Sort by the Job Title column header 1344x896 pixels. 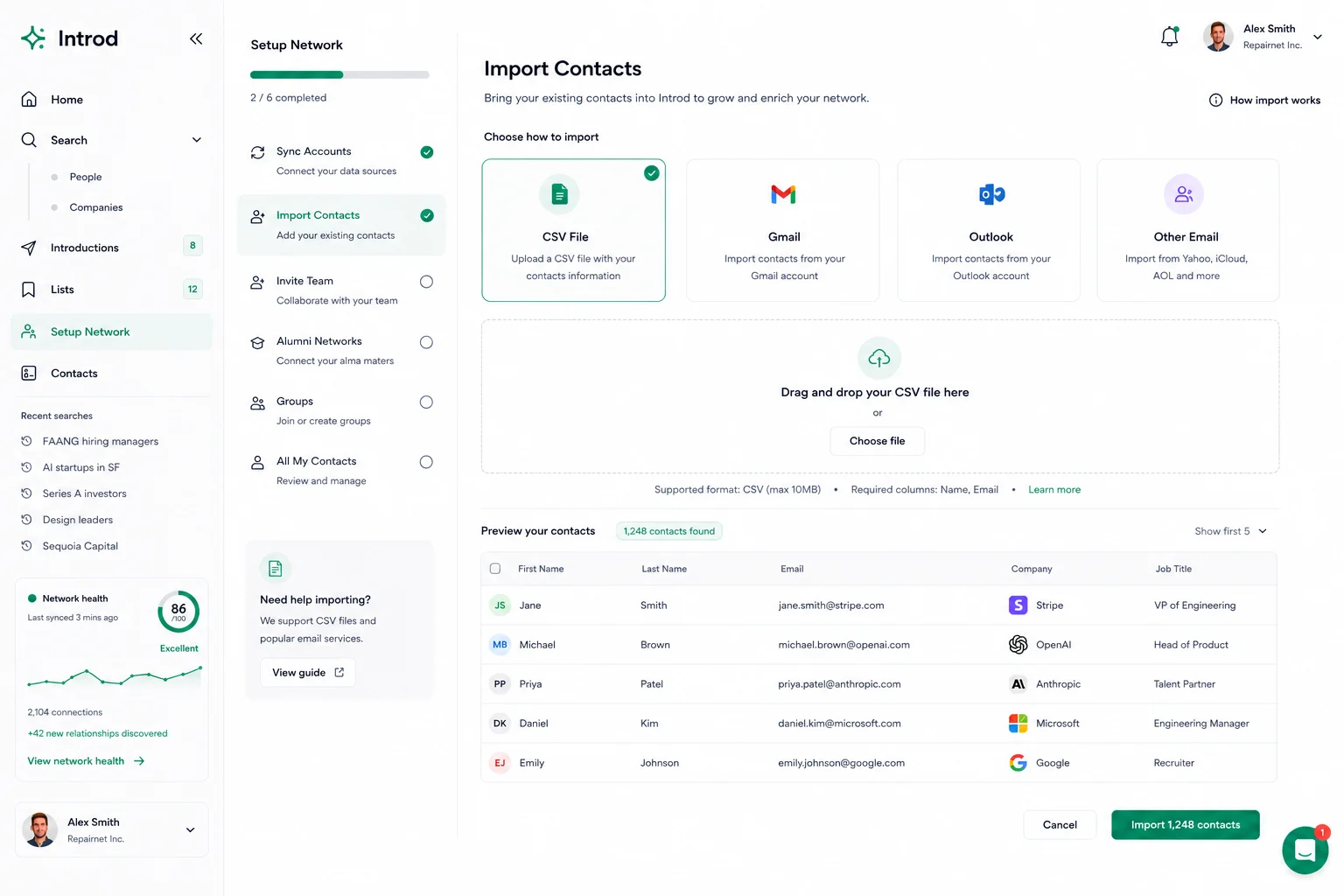1173,569
